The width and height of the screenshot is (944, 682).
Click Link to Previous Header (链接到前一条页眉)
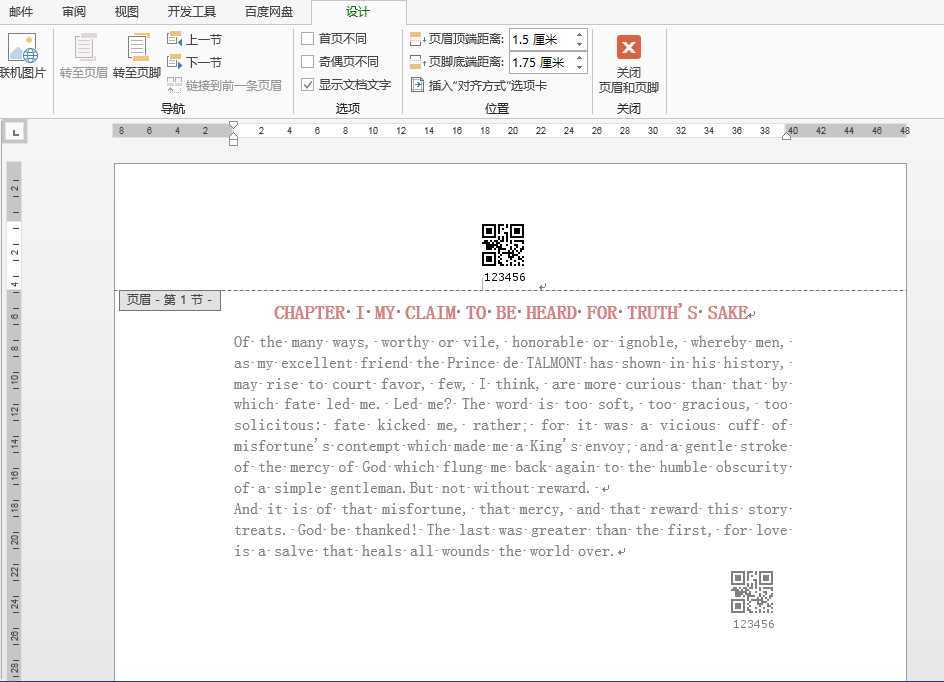coord(225,85)
